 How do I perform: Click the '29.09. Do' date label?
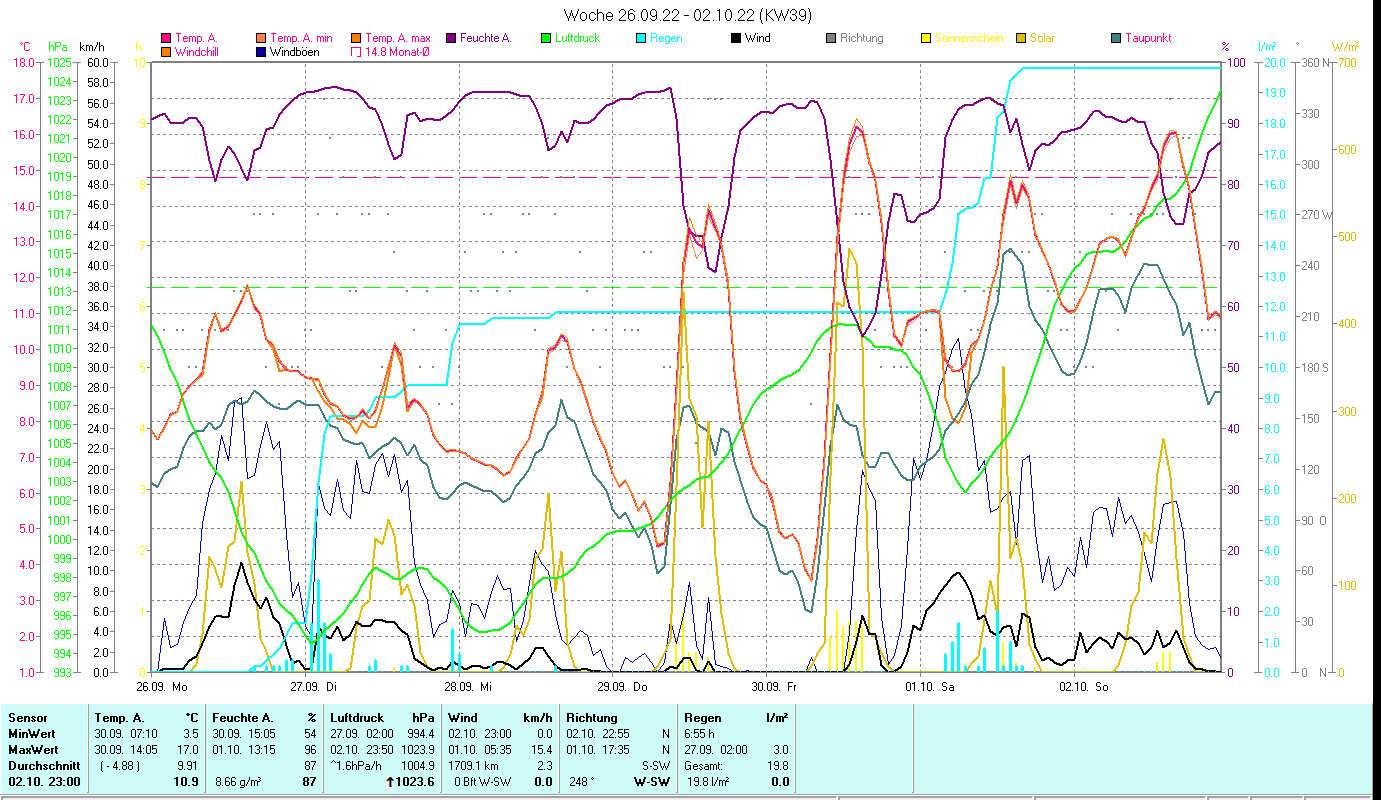pyautogui.click(x=622, y=687)
